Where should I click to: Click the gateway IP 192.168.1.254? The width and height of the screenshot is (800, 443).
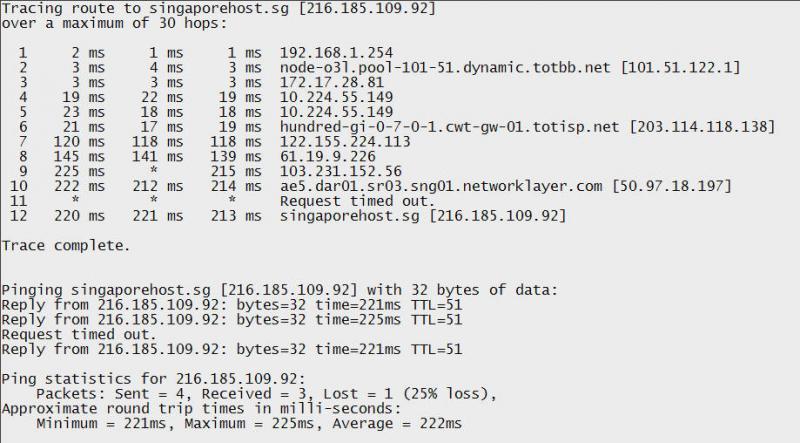[336, 53]
